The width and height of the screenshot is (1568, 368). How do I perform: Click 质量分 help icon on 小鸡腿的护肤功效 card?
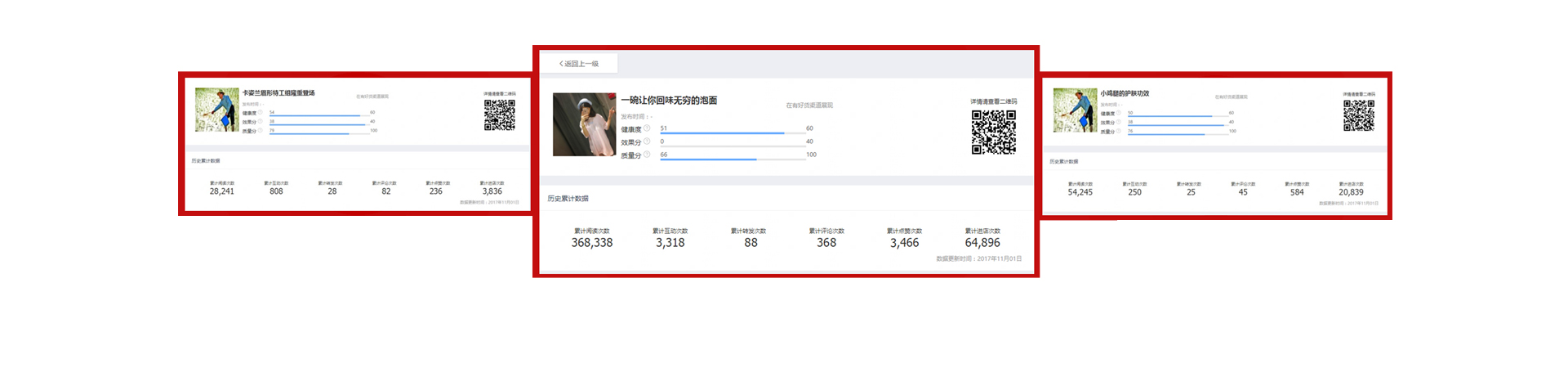pos(1119,131)
